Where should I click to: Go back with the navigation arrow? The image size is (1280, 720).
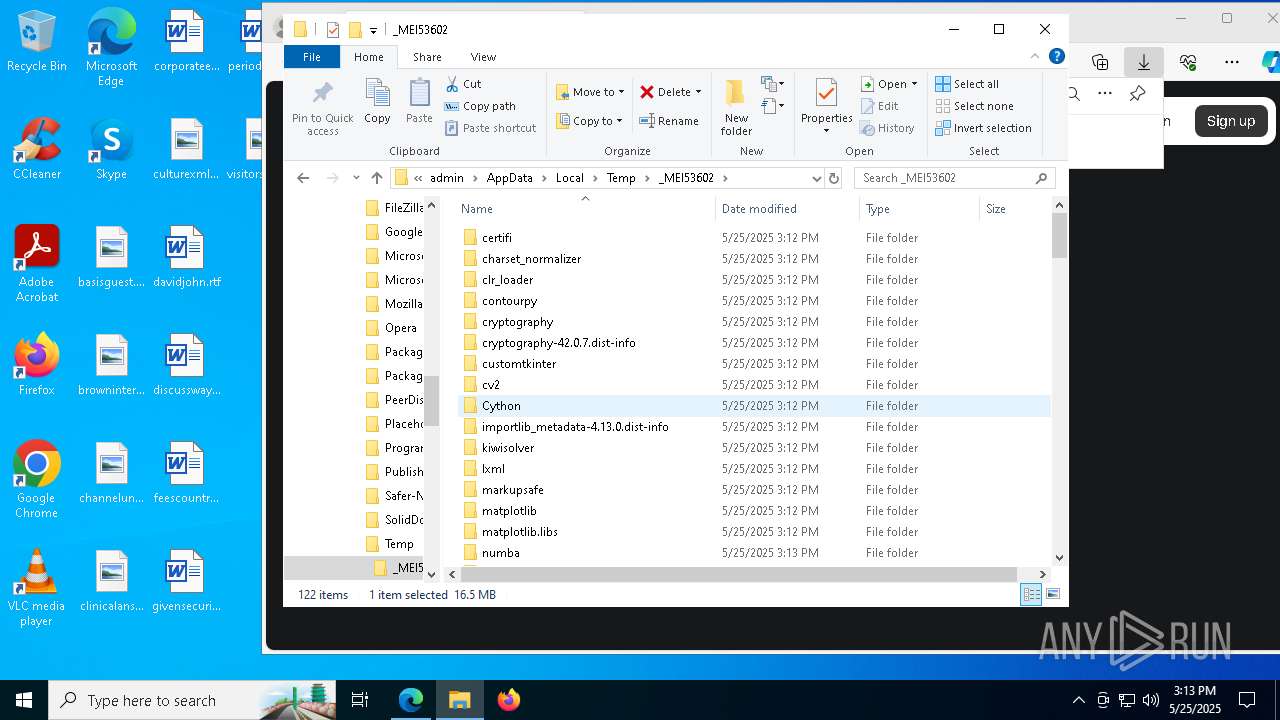click(304, 178)
